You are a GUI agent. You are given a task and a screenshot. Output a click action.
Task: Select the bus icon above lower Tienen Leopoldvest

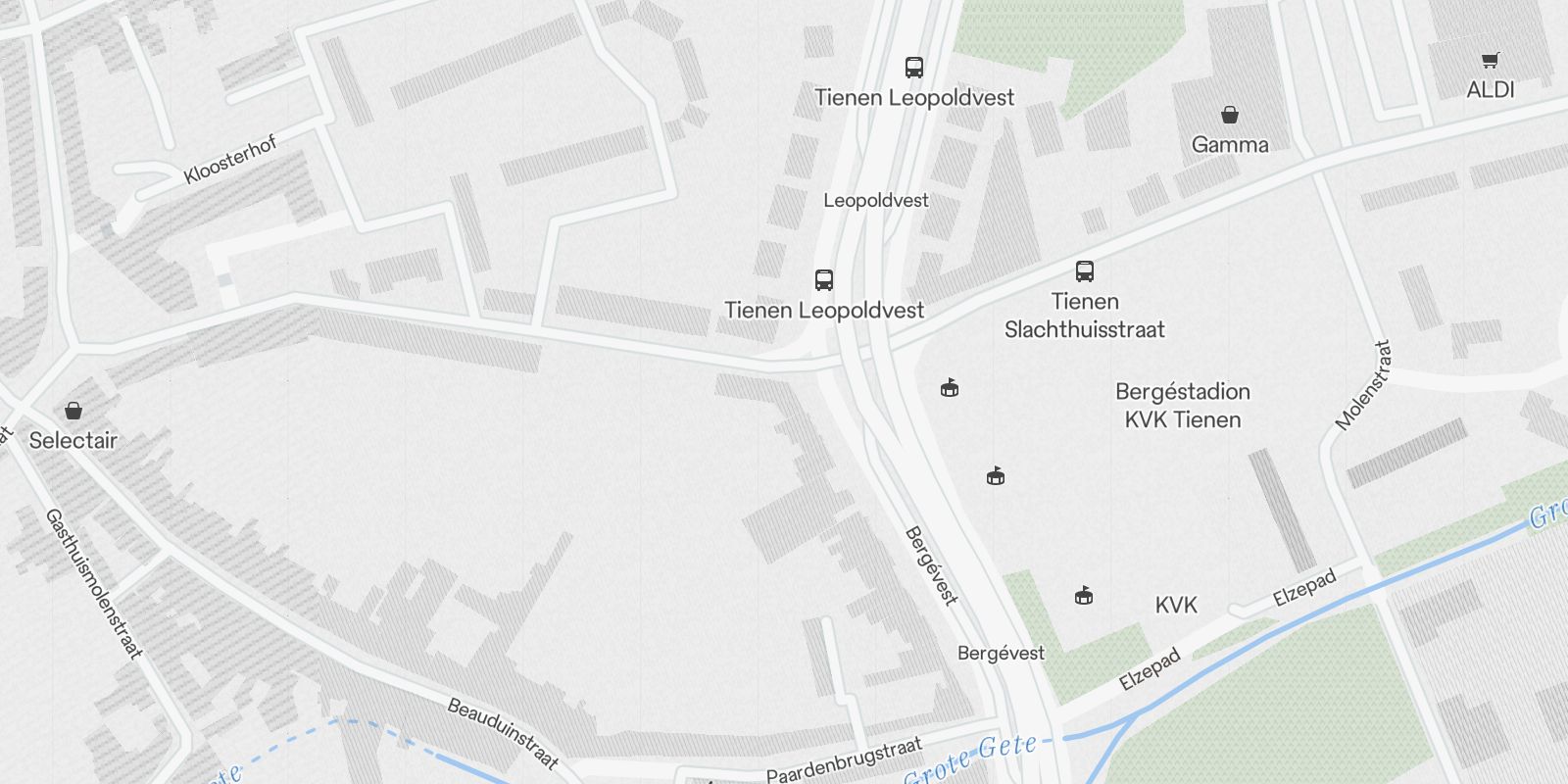pyautogui.click(x=824, y=280)
